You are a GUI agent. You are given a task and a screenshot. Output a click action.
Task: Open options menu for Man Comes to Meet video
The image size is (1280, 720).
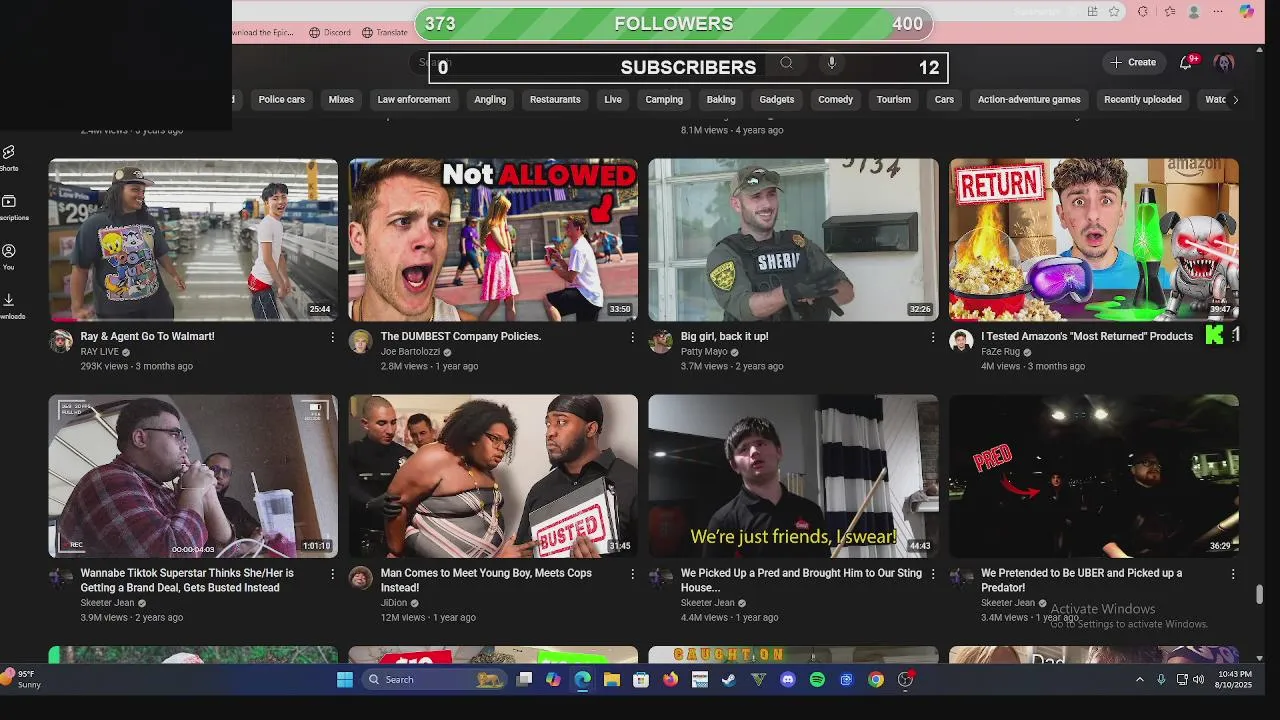click(x=632, y=574)
